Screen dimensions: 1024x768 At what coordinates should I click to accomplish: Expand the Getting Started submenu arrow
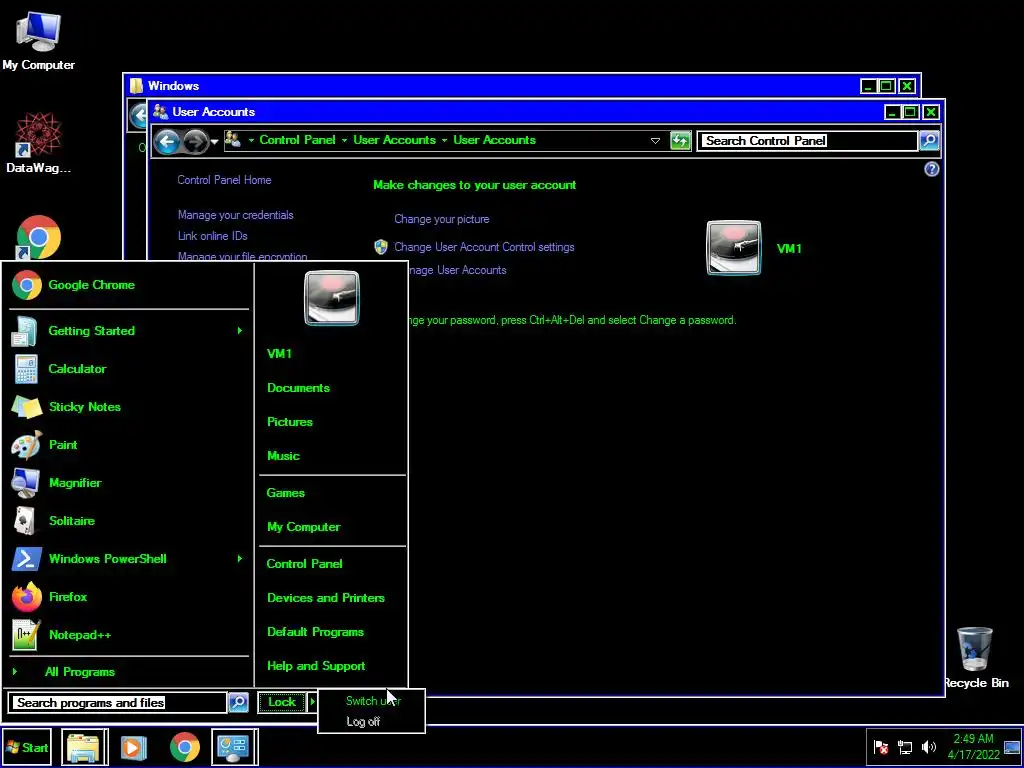click(x=240, y=331)
